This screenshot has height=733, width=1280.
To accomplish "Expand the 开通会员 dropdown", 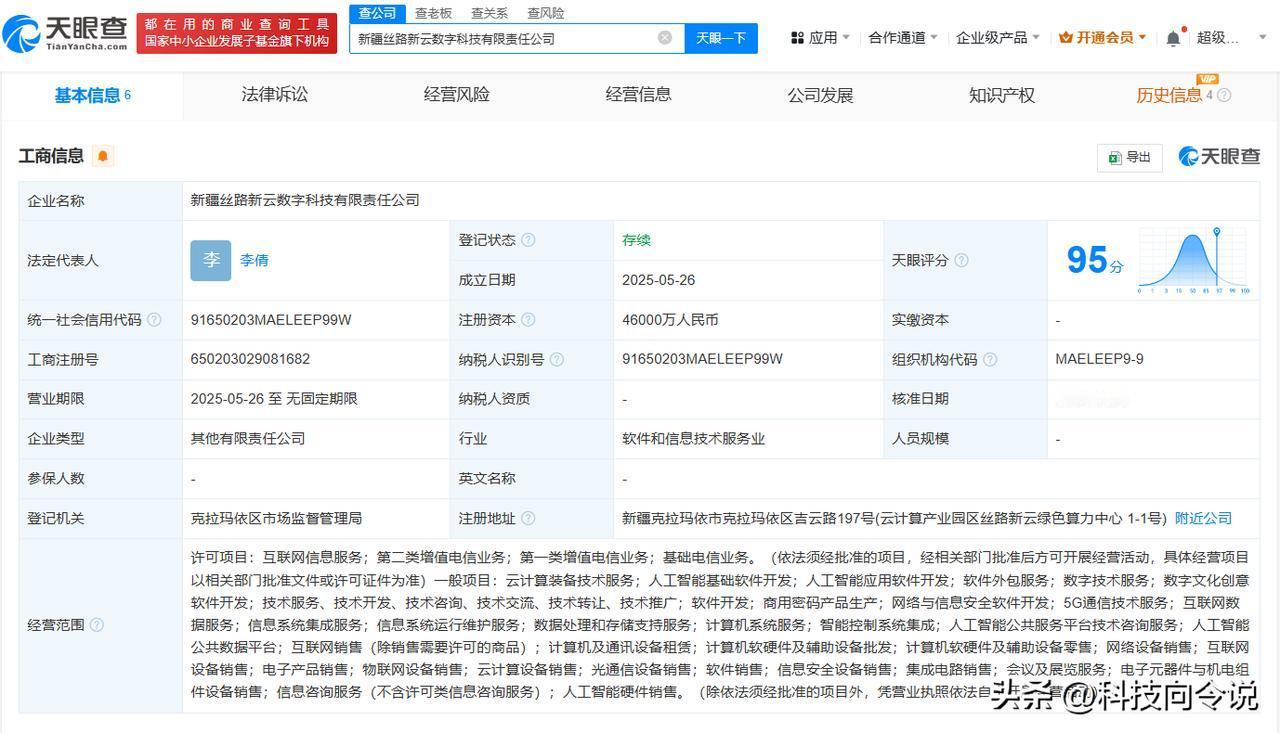I will [1103, 38].
